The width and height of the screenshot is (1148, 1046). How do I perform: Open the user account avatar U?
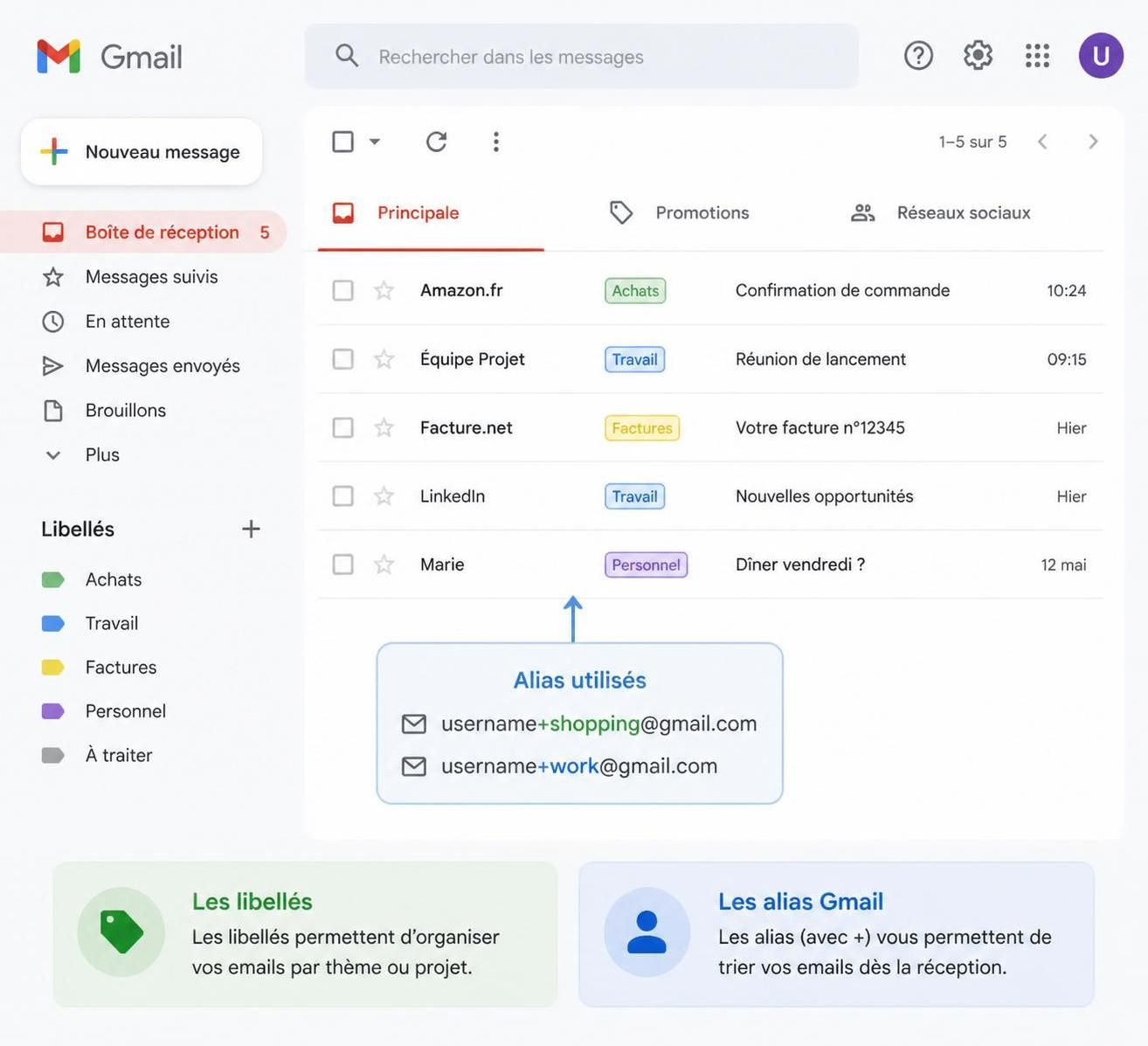coord(1101,56)
